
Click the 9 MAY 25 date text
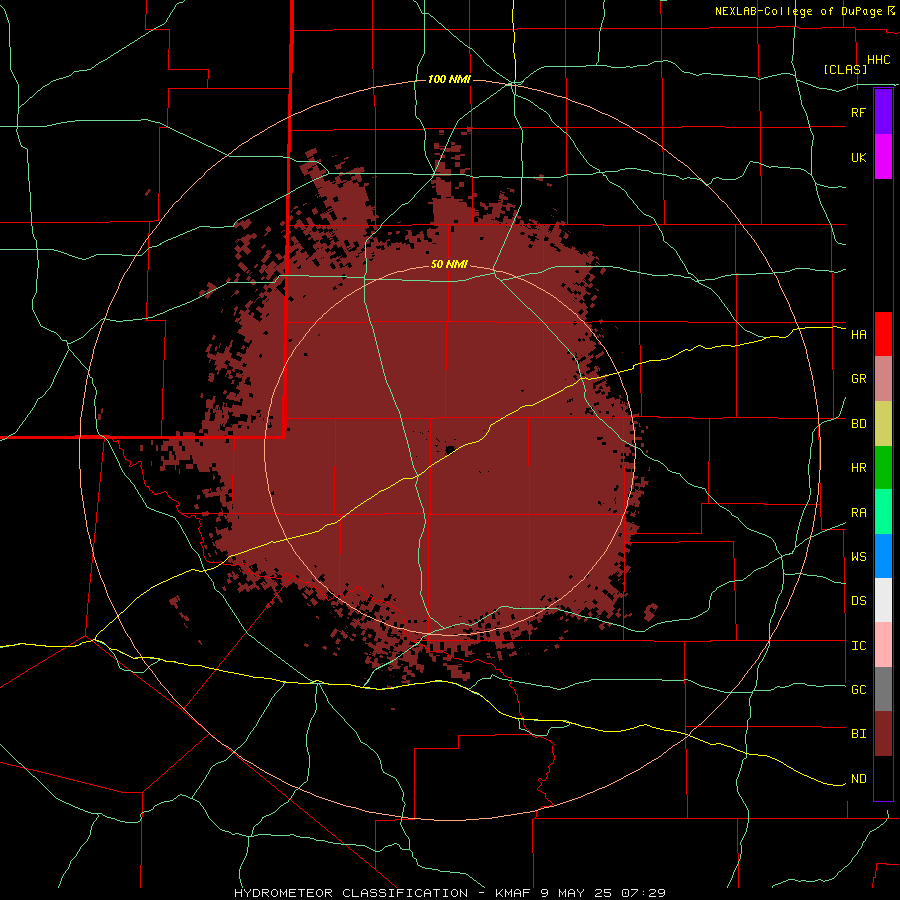click(578, 893)
